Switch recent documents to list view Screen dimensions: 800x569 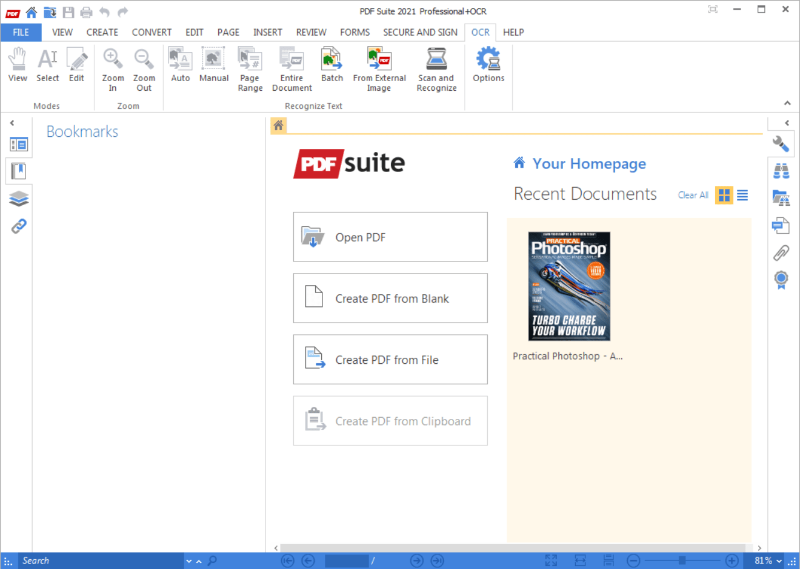742,195
